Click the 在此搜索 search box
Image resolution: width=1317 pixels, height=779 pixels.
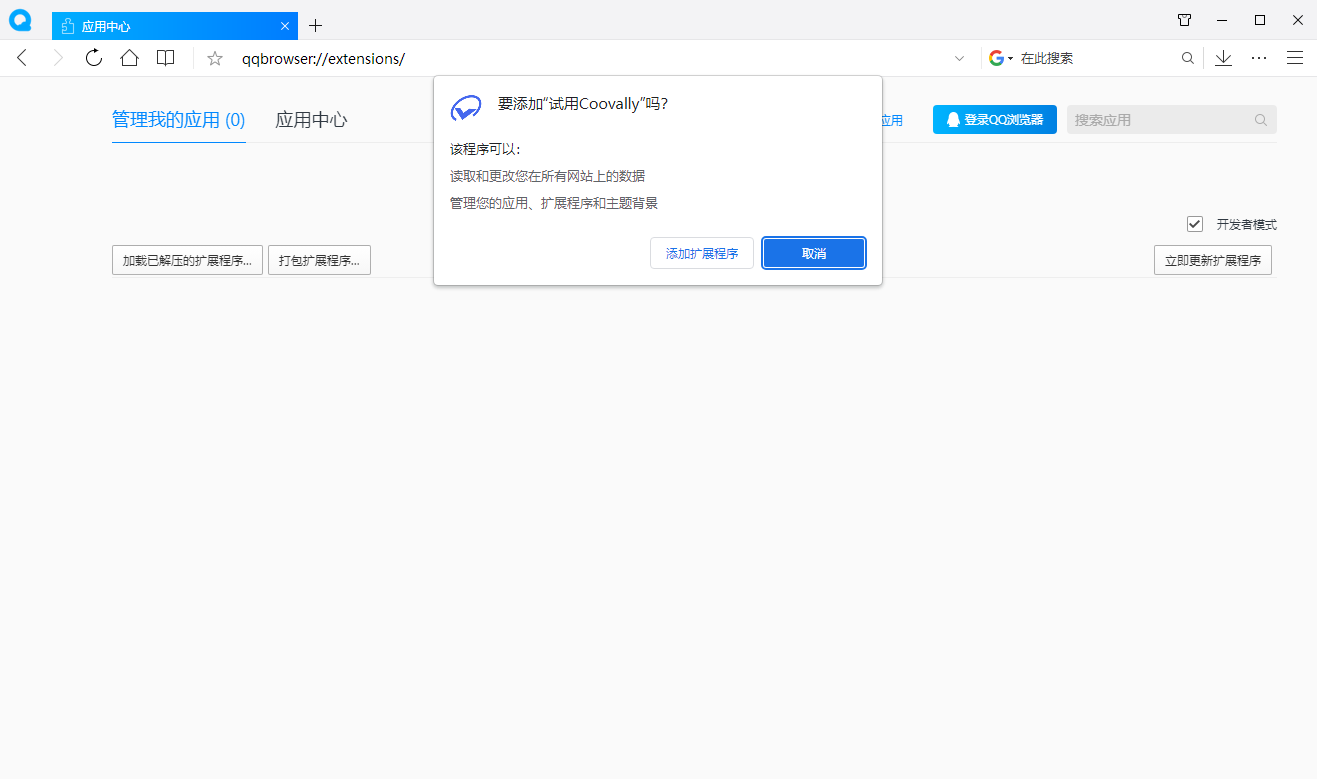coord(1095,58)
